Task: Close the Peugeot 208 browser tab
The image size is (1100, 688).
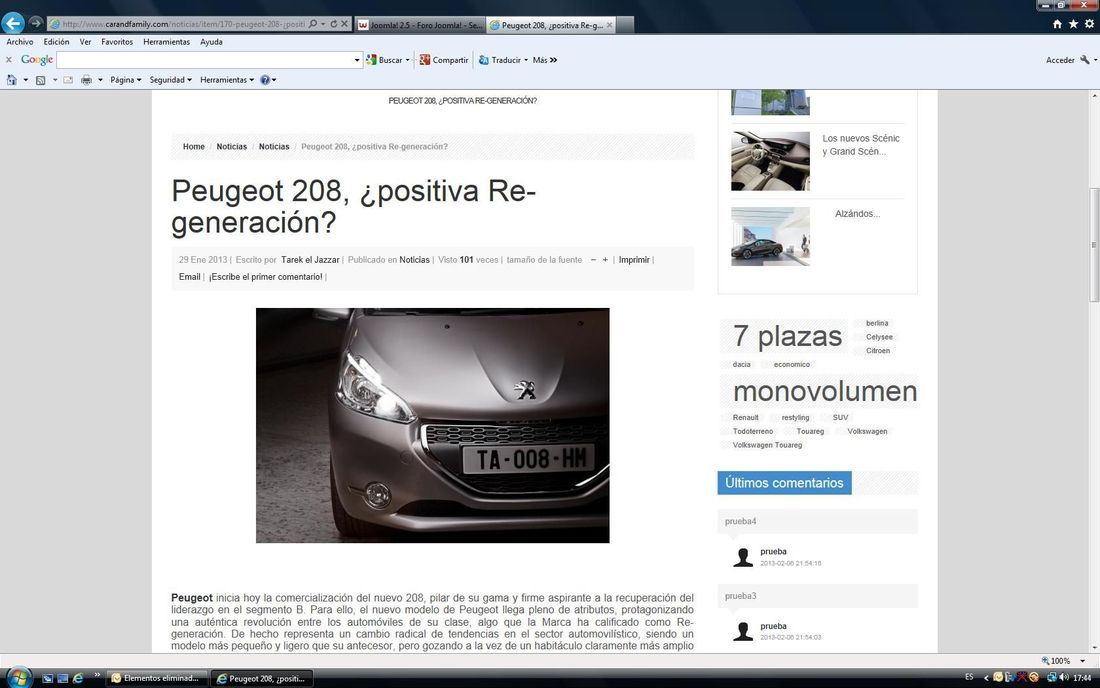Action: coord(610,25)
